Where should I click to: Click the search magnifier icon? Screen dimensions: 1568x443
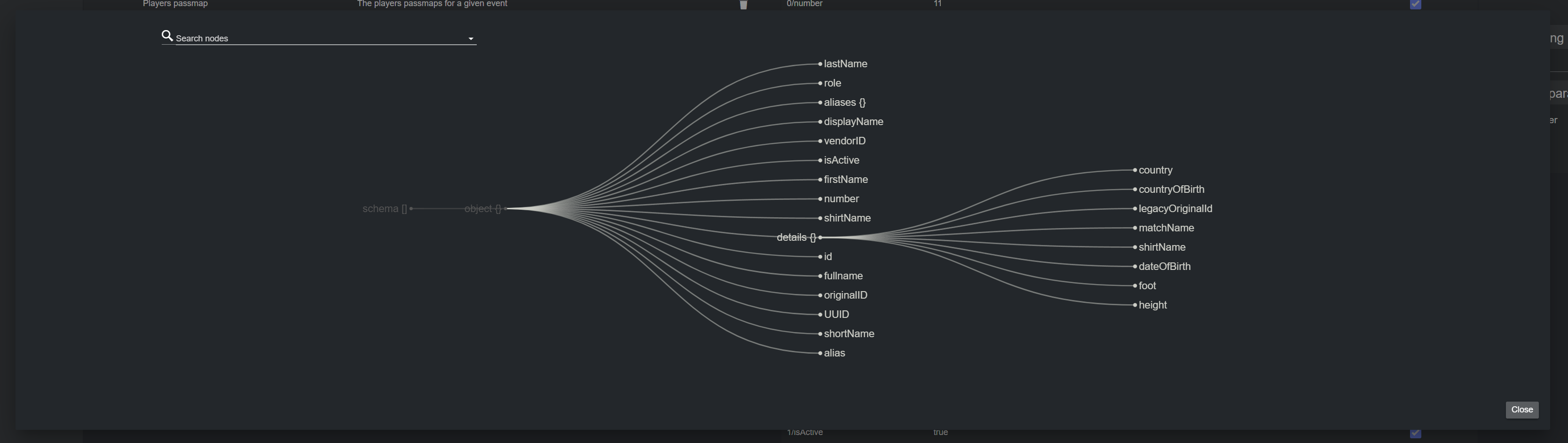(167, 36)
